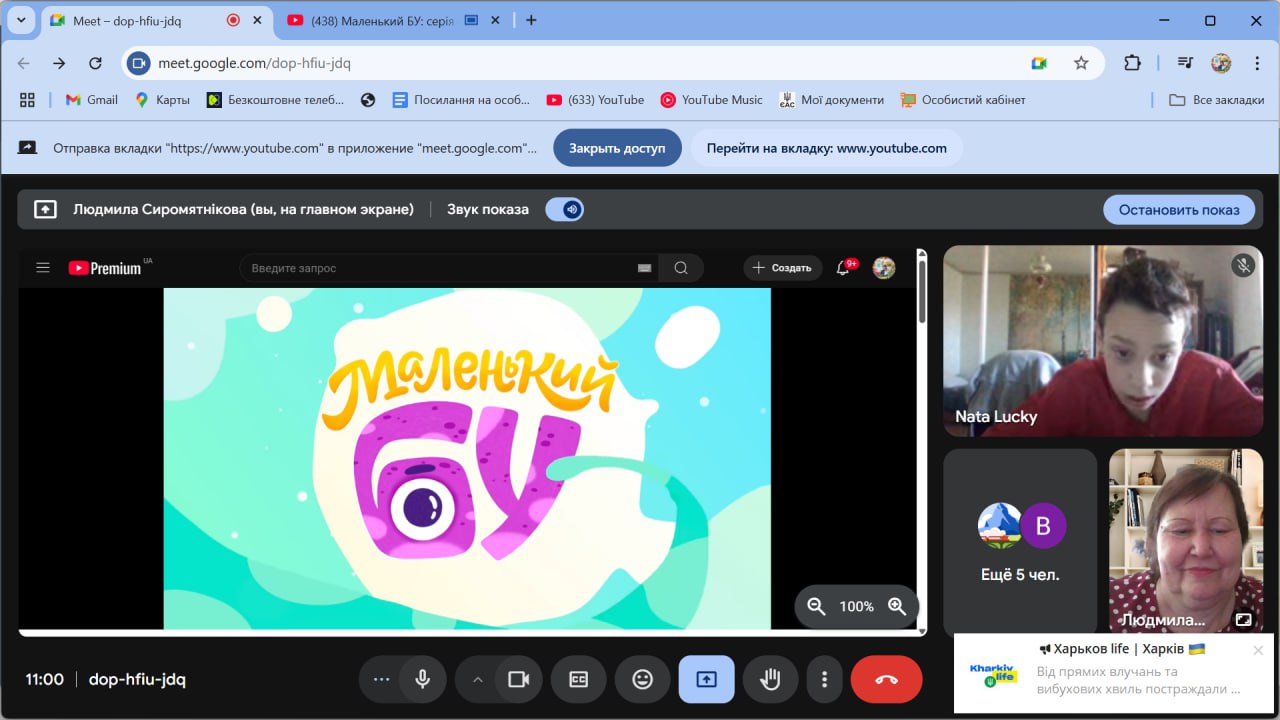Viewport: 1280px width, 720px height.
Task: Click the YouTube search magnifier button
Action: (681, 267)
